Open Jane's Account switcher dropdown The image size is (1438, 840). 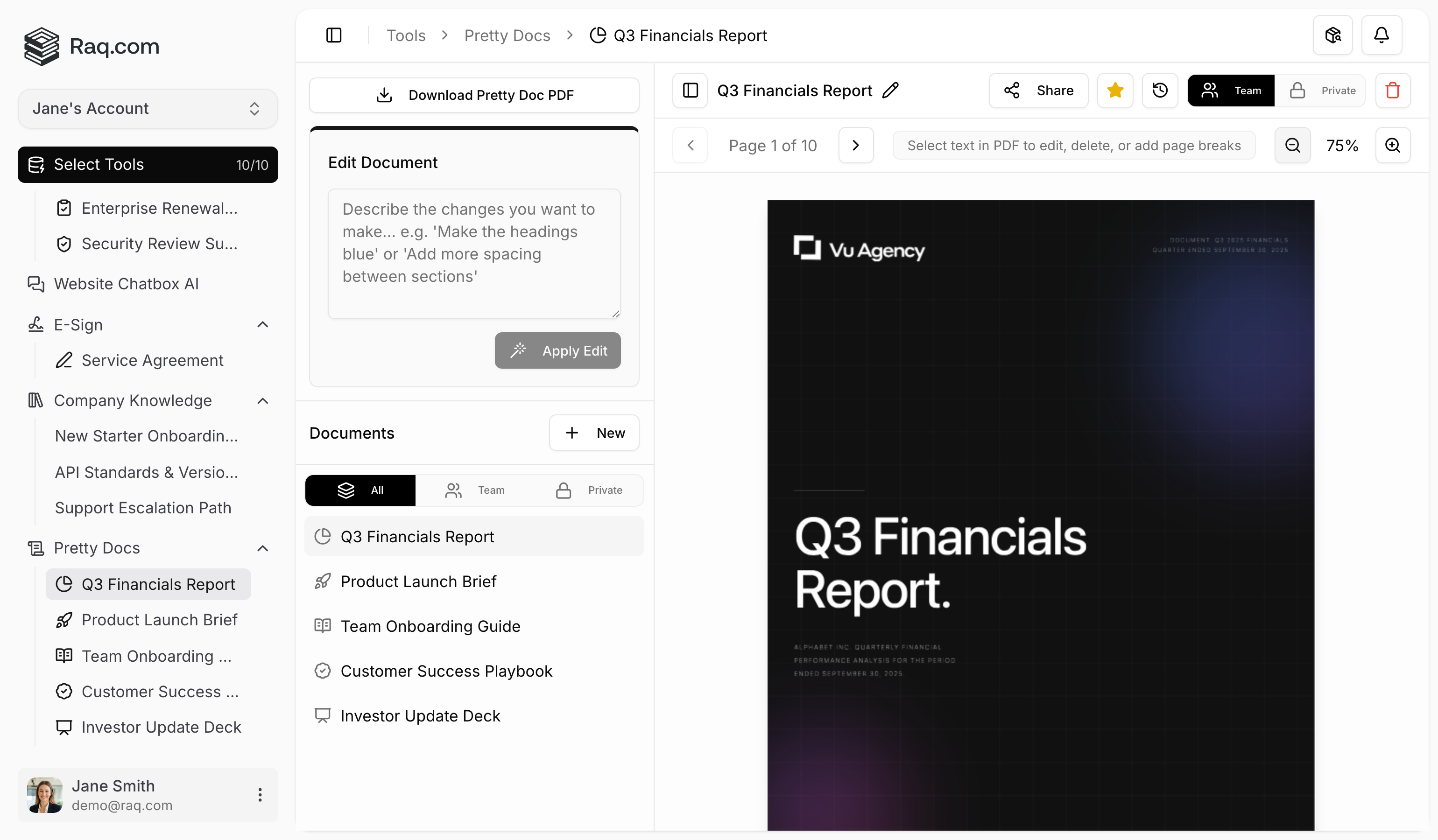point(148,108)
